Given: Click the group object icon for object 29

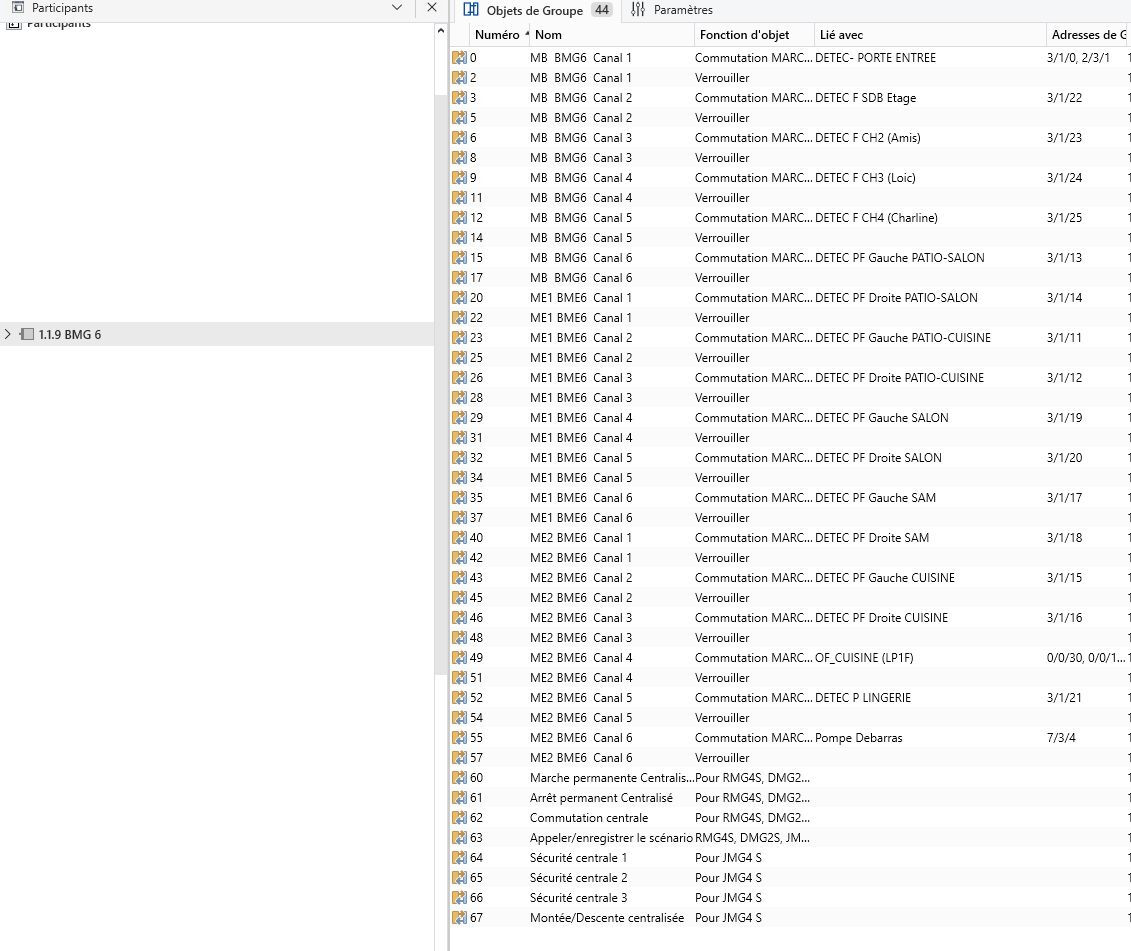Looking at the screenshot, I should (x=459, y=418).
